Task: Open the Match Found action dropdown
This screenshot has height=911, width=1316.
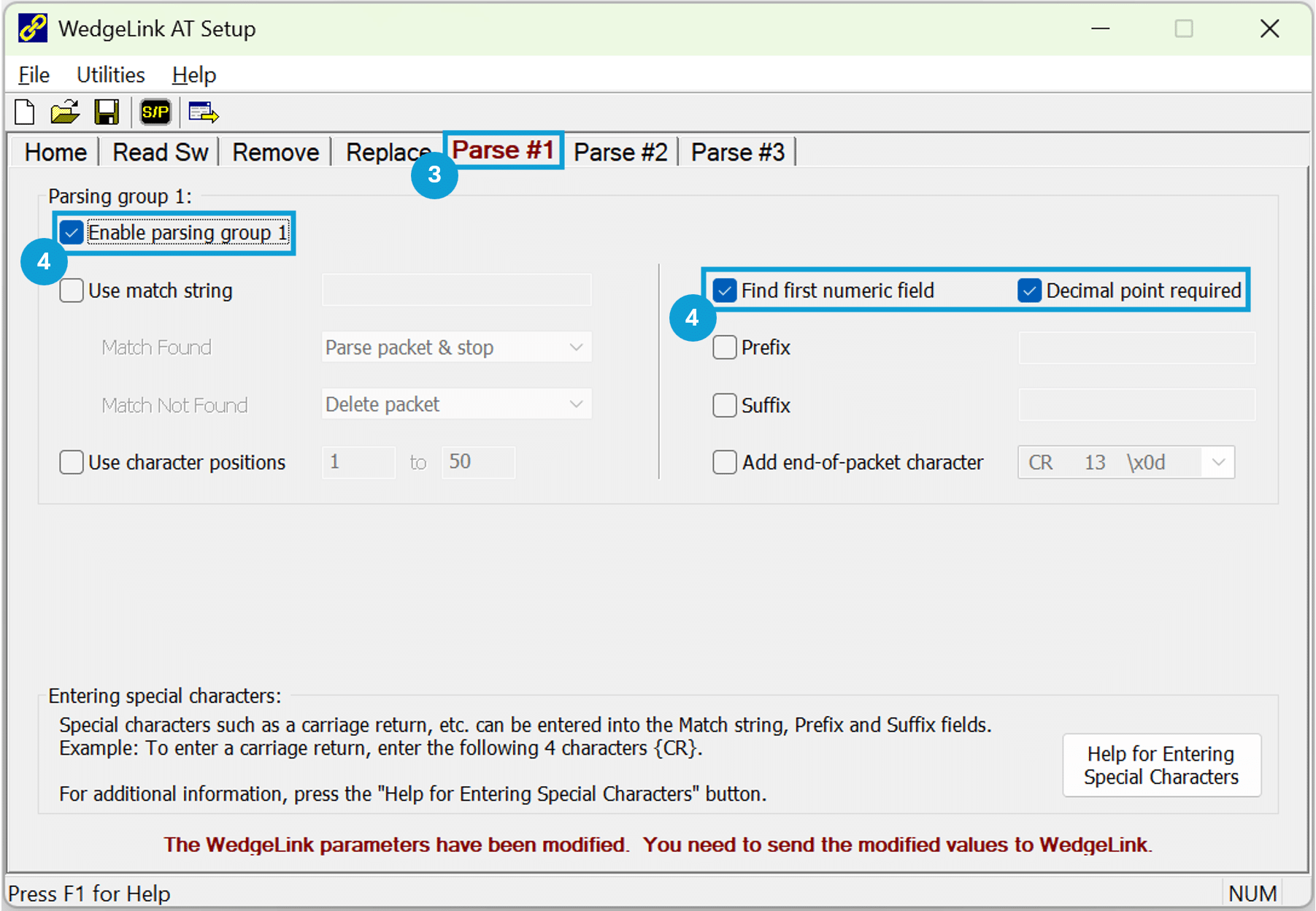Action: coord(576,347)
